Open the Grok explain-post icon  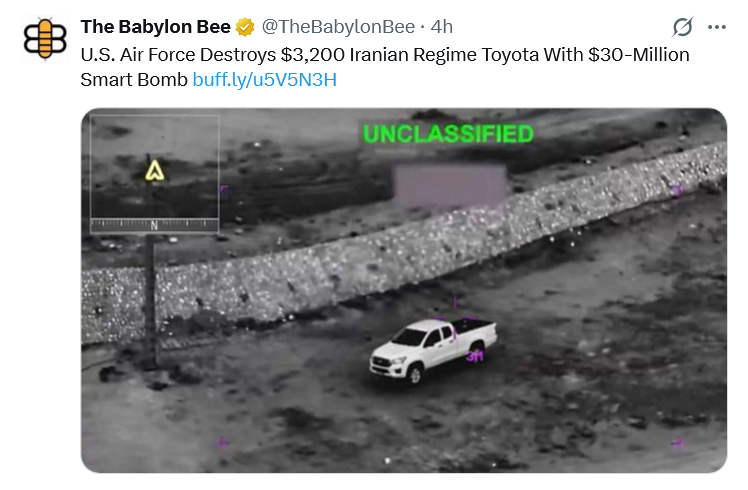(x=682, y=27)
